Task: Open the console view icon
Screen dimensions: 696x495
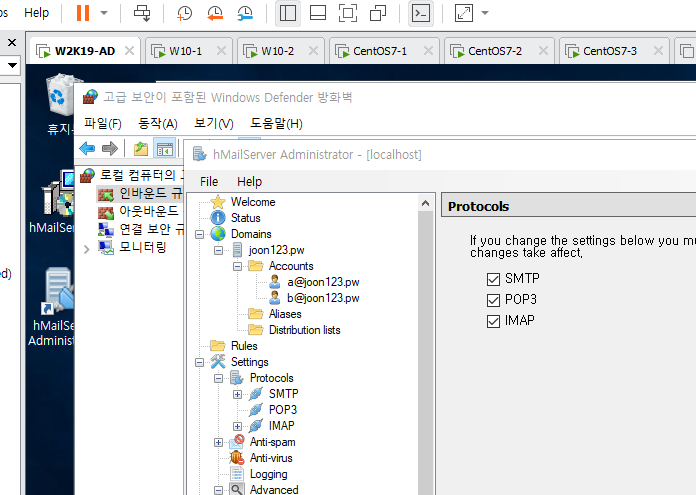Action: [420, 13]
